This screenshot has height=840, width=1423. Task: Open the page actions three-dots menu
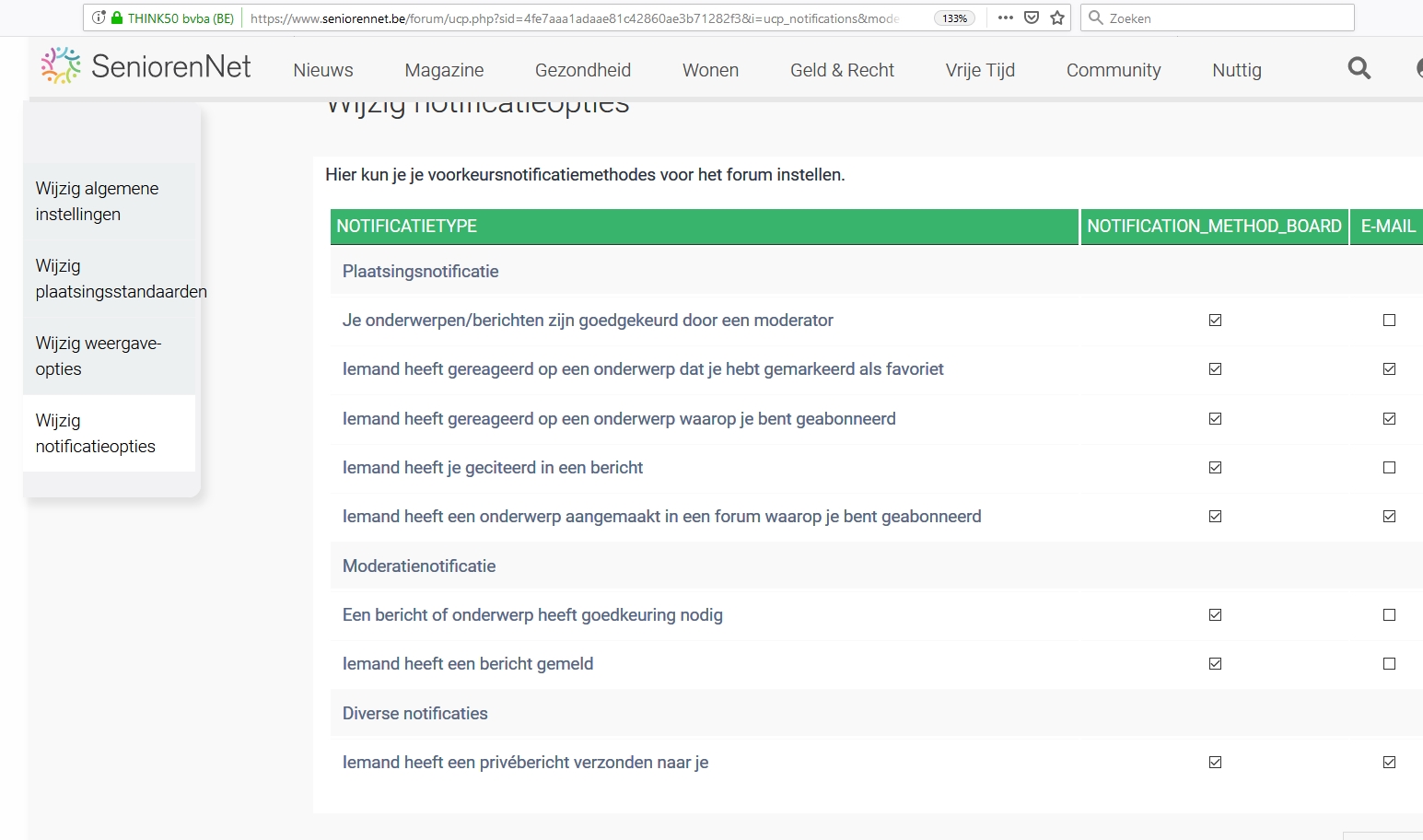point(1005,17)
